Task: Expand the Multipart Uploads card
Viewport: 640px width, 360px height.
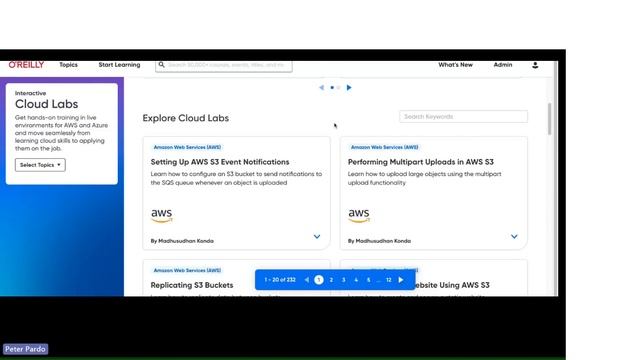Action: (x=514, y=237)
